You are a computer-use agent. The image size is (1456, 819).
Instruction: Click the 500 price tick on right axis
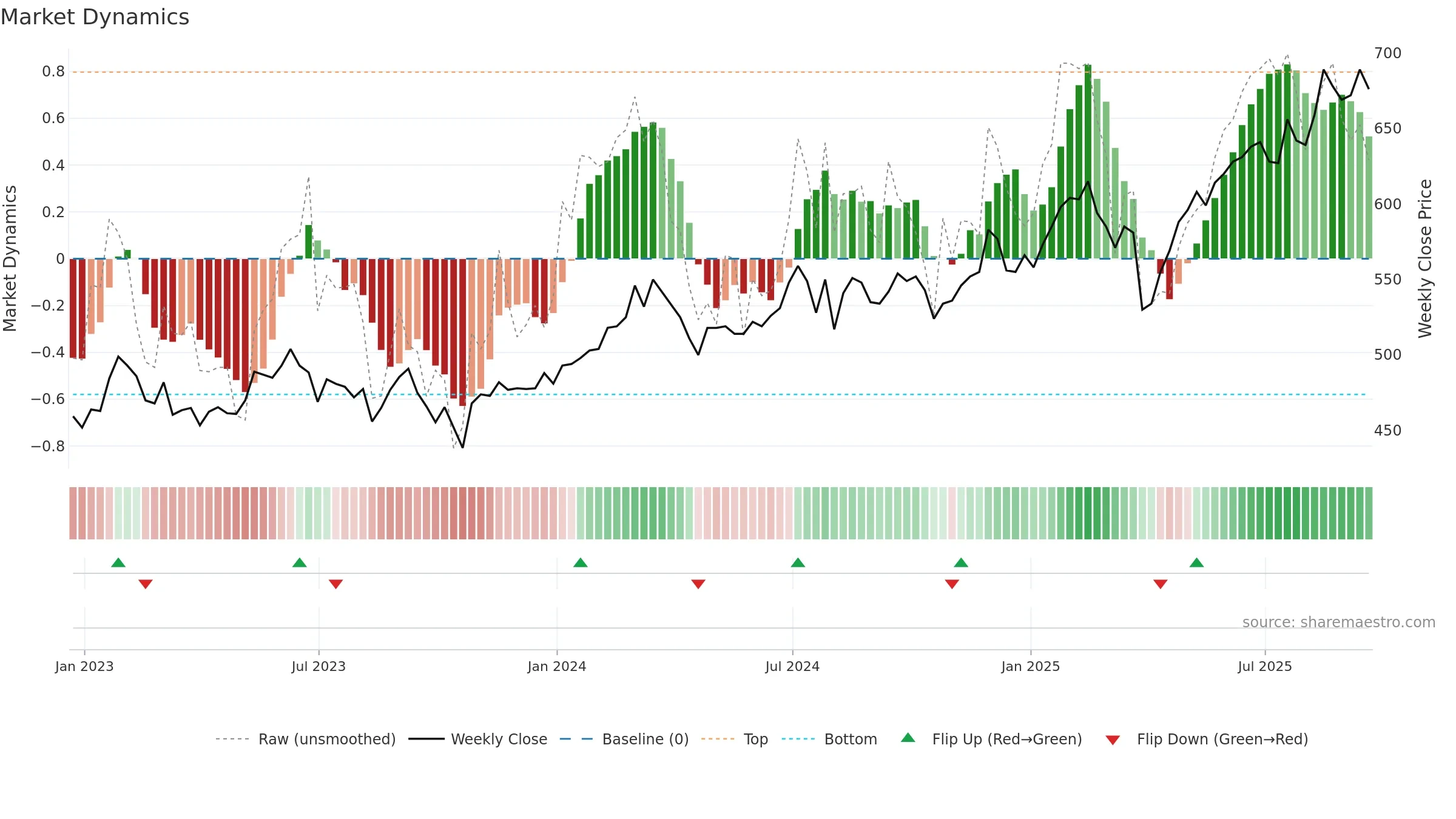coord(1388,355)
